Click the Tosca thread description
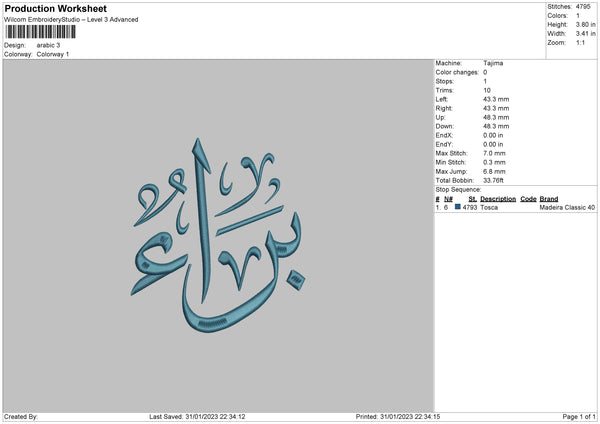 coord(489,207)
